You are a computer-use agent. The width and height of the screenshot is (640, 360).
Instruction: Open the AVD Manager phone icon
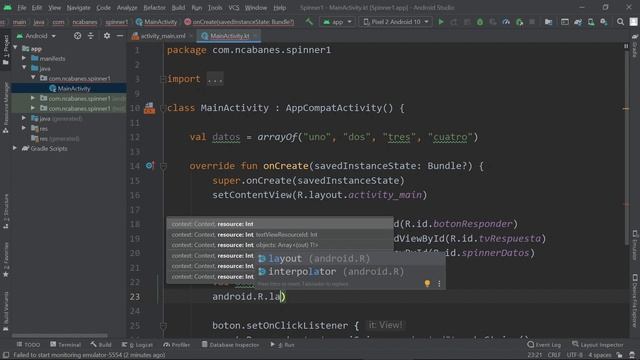591,22
